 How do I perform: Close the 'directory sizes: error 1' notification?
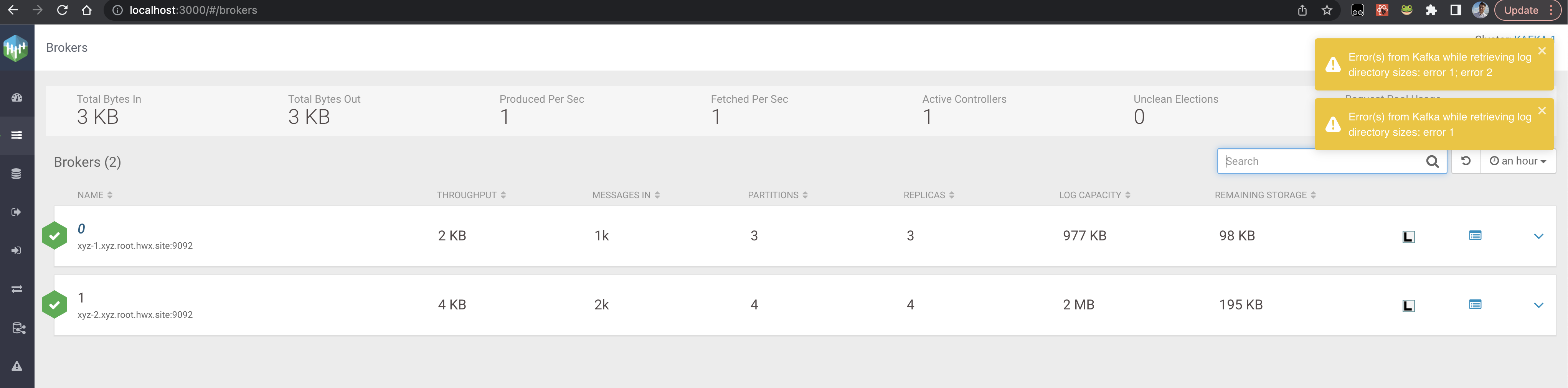pyautogui.click(x=1542, y=111)
